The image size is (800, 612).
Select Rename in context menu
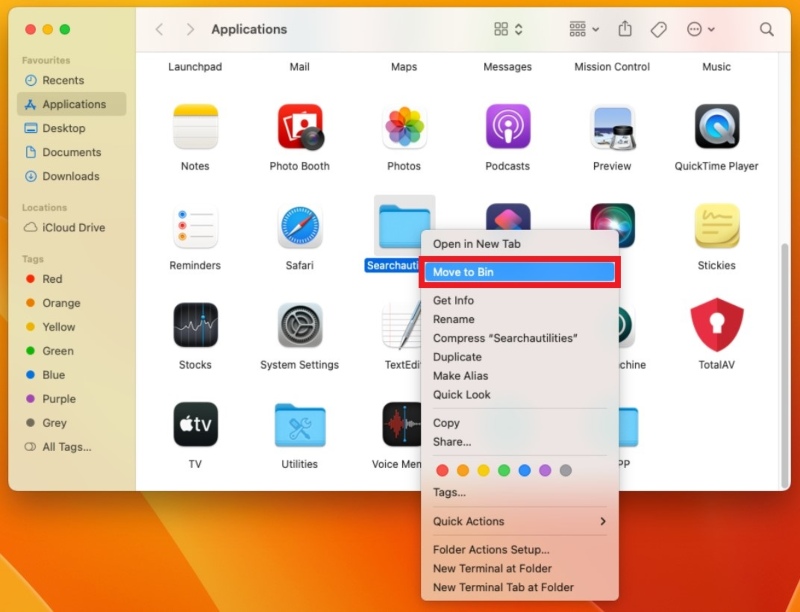519,319
